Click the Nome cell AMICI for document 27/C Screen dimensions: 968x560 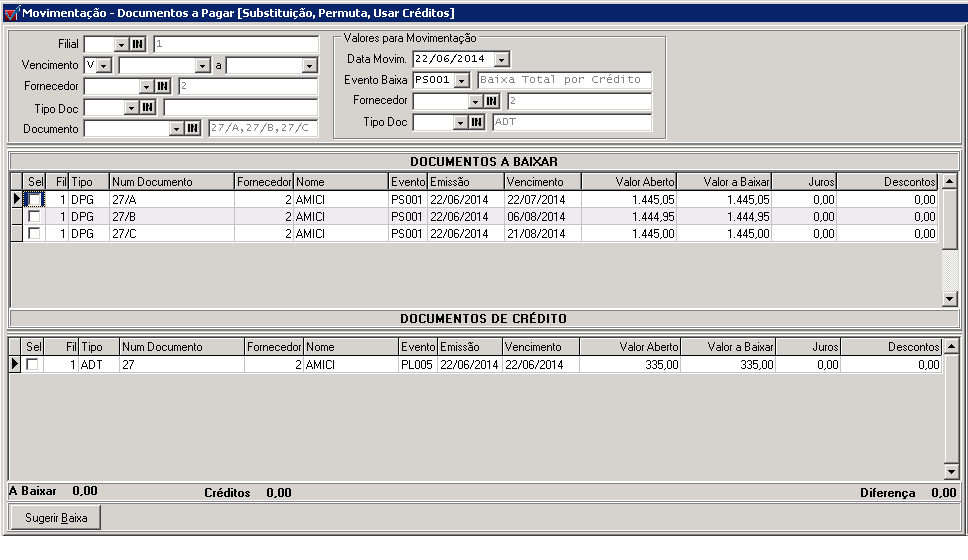(x=340, y=233)
